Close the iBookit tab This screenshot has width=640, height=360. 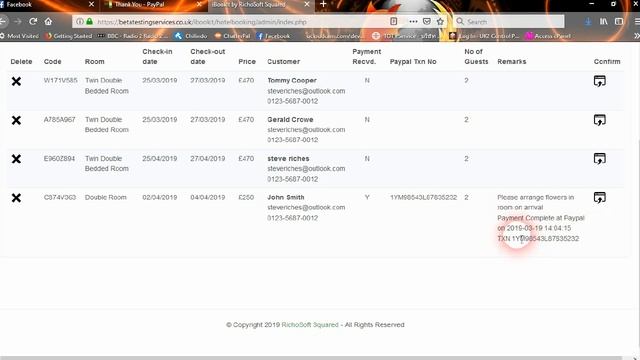[x=307, y=4]
